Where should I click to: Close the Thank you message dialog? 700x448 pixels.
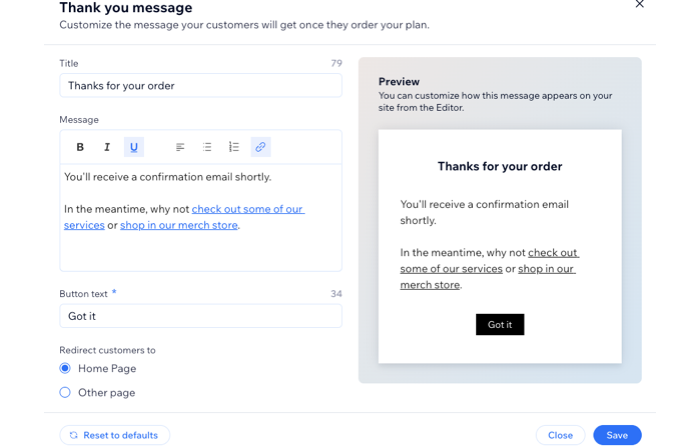(639, 4)
